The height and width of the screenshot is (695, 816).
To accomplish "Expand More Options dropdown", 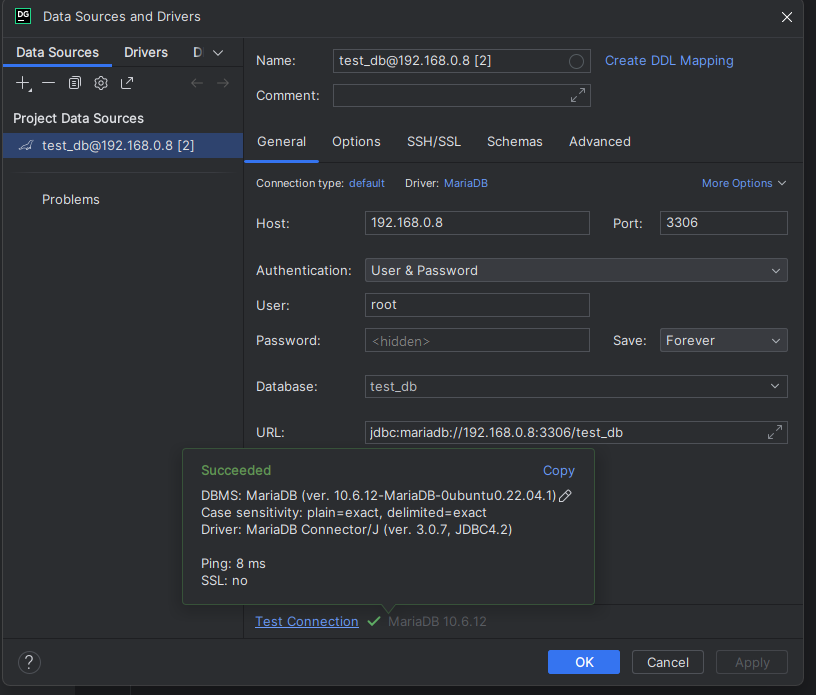I will [x=744, y=183].
